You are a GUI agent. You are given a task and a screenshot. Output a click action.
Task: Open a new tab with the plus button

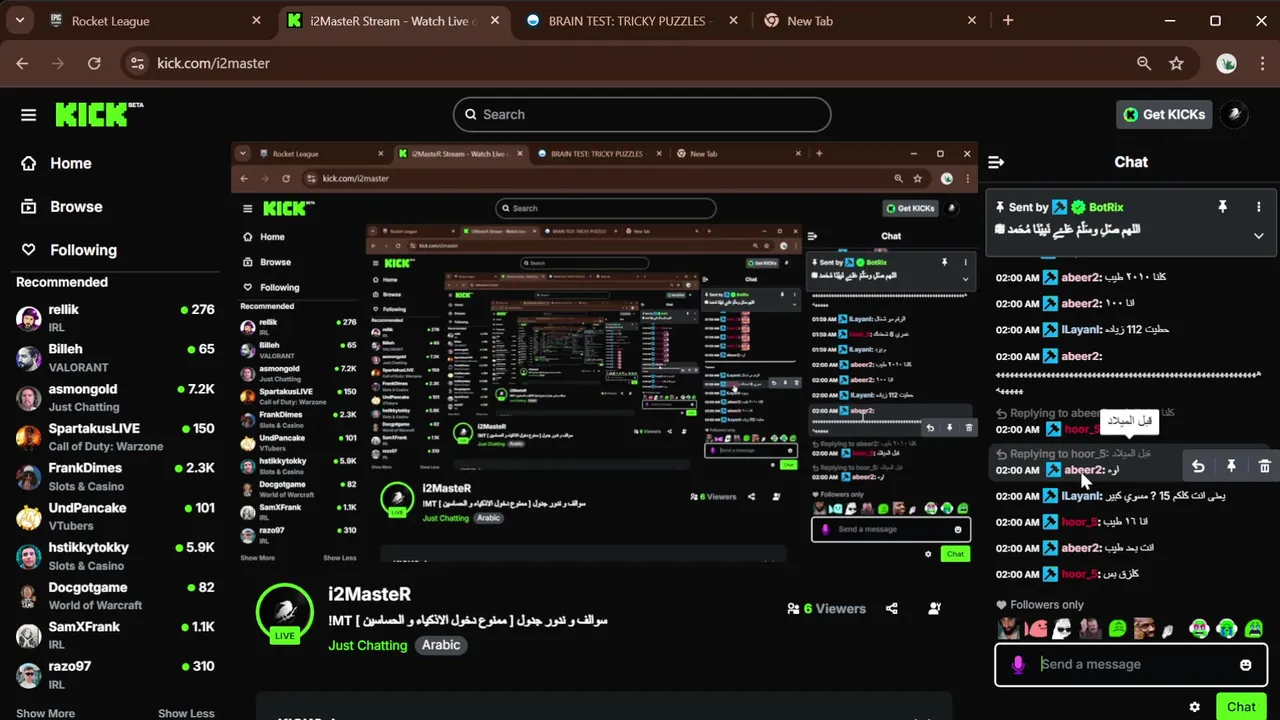tap(1008, 21)
